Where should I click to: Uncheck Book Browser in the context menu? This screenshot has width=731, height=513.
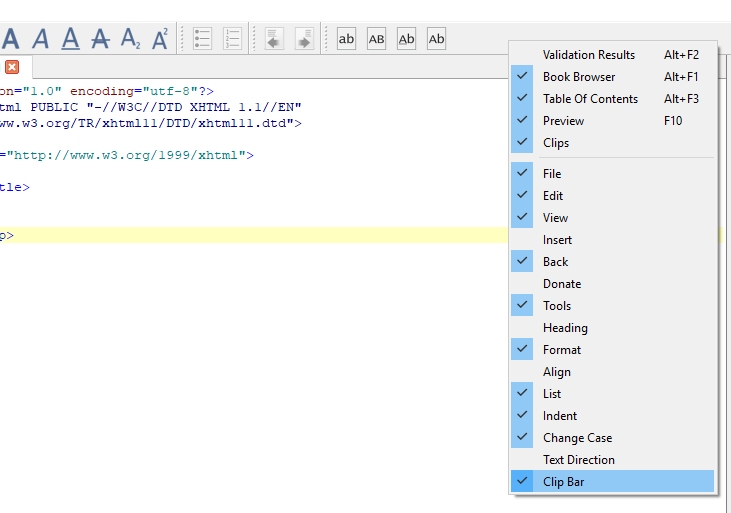click(x=579, y=77)
